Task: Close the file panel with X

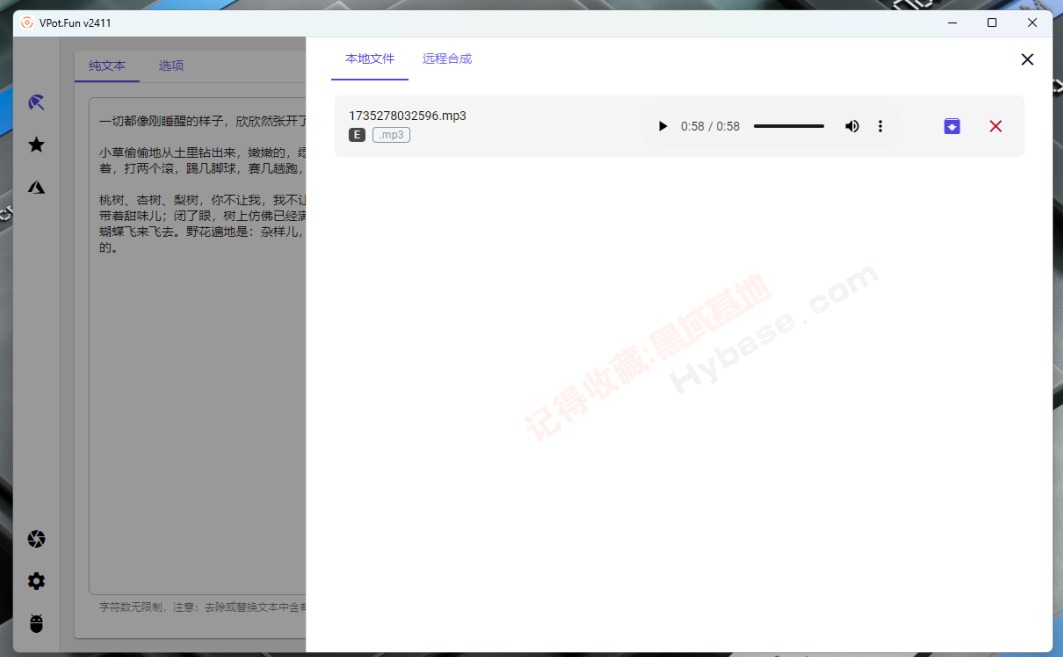Action: point(1027,60)
